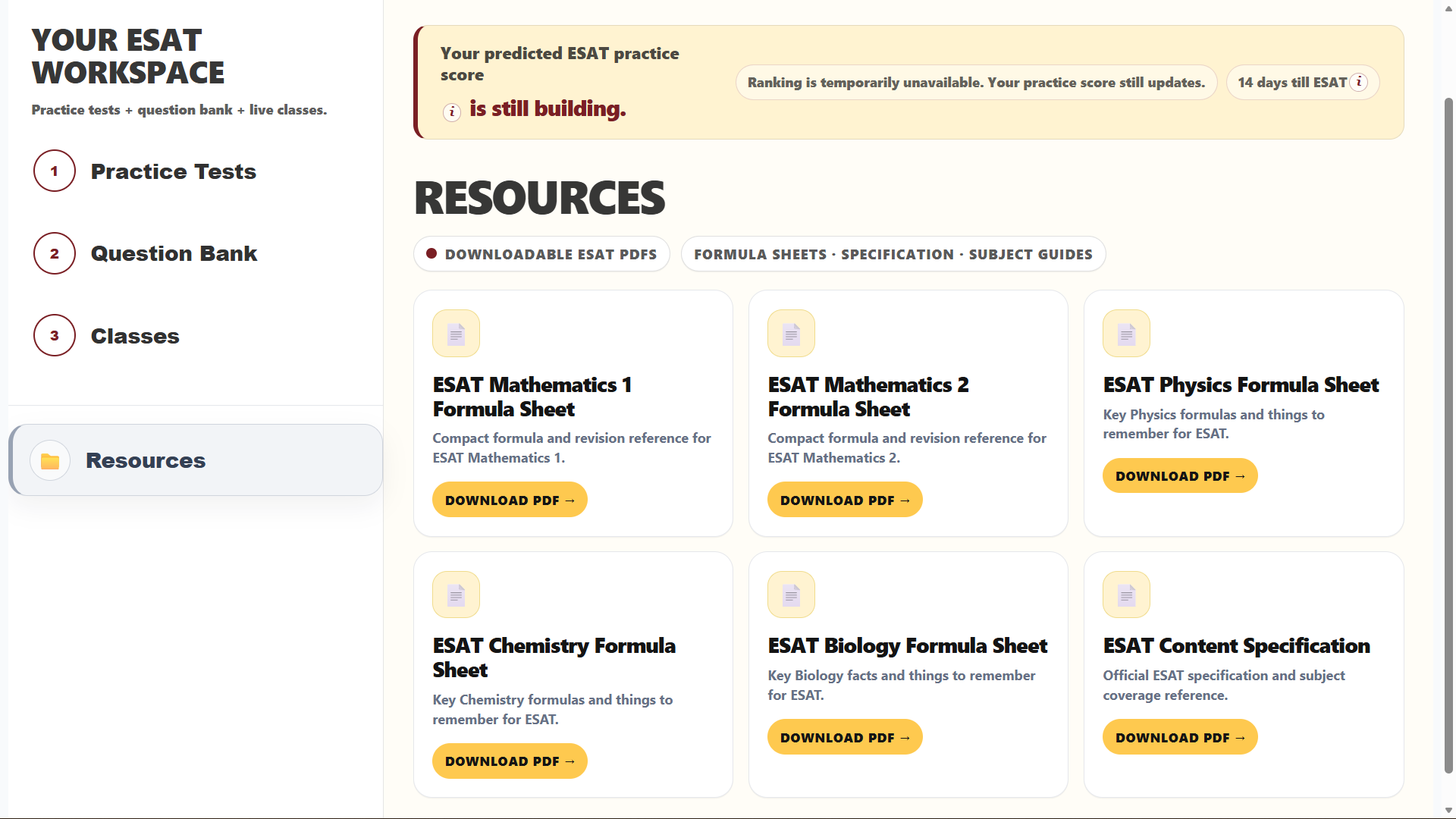Click the document icon on ESAT Chemistry card
The image size is (1456, 819).
click(x=456, y=595)
